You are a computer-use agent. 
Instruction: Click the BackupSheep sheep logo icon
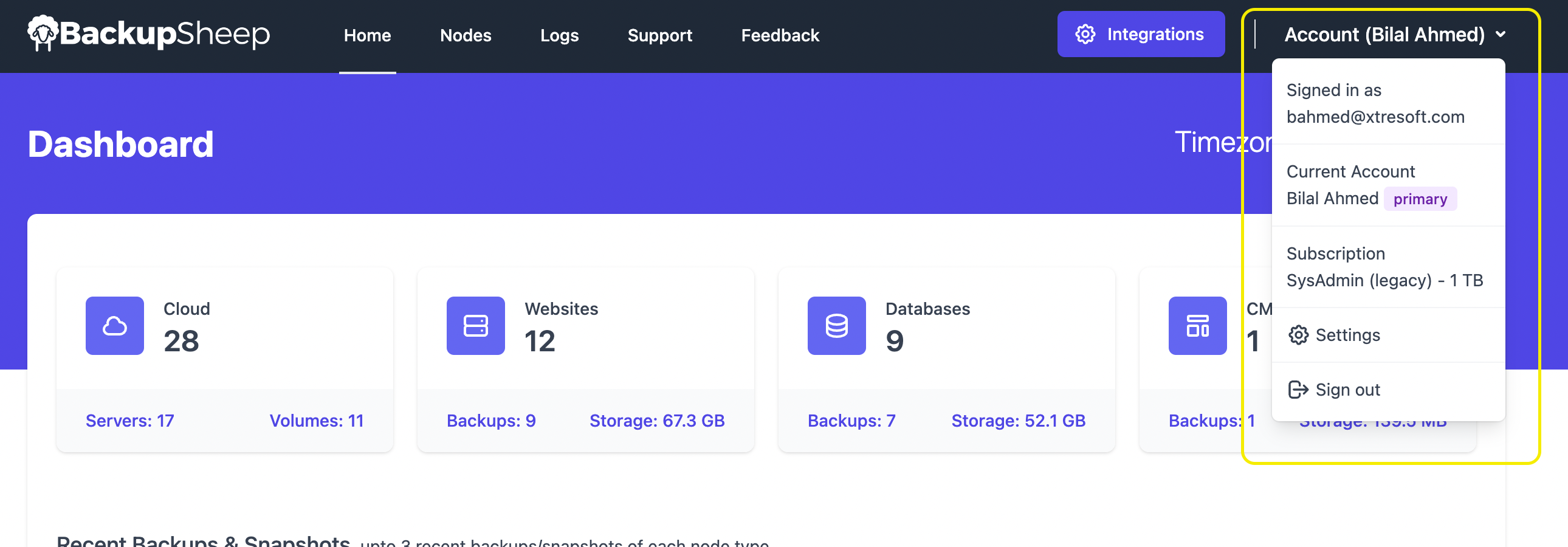43,33
